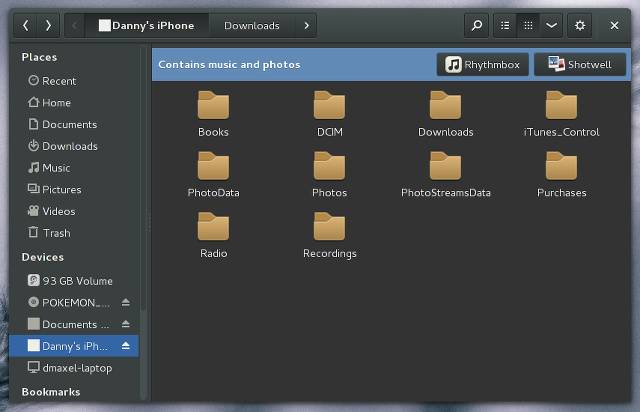Open the DCIM folder

[x=329, y=114]
